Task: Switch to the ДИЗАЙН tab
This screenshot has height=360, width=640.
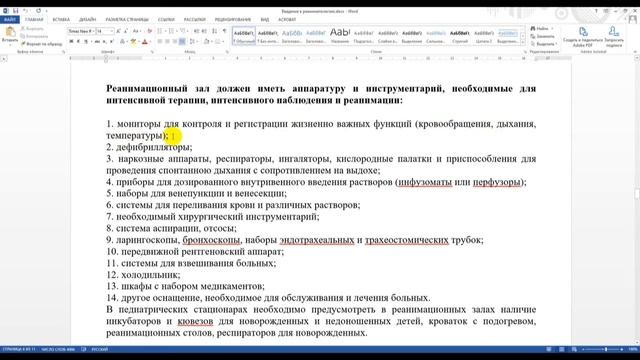Action: [x=87, y=19]
